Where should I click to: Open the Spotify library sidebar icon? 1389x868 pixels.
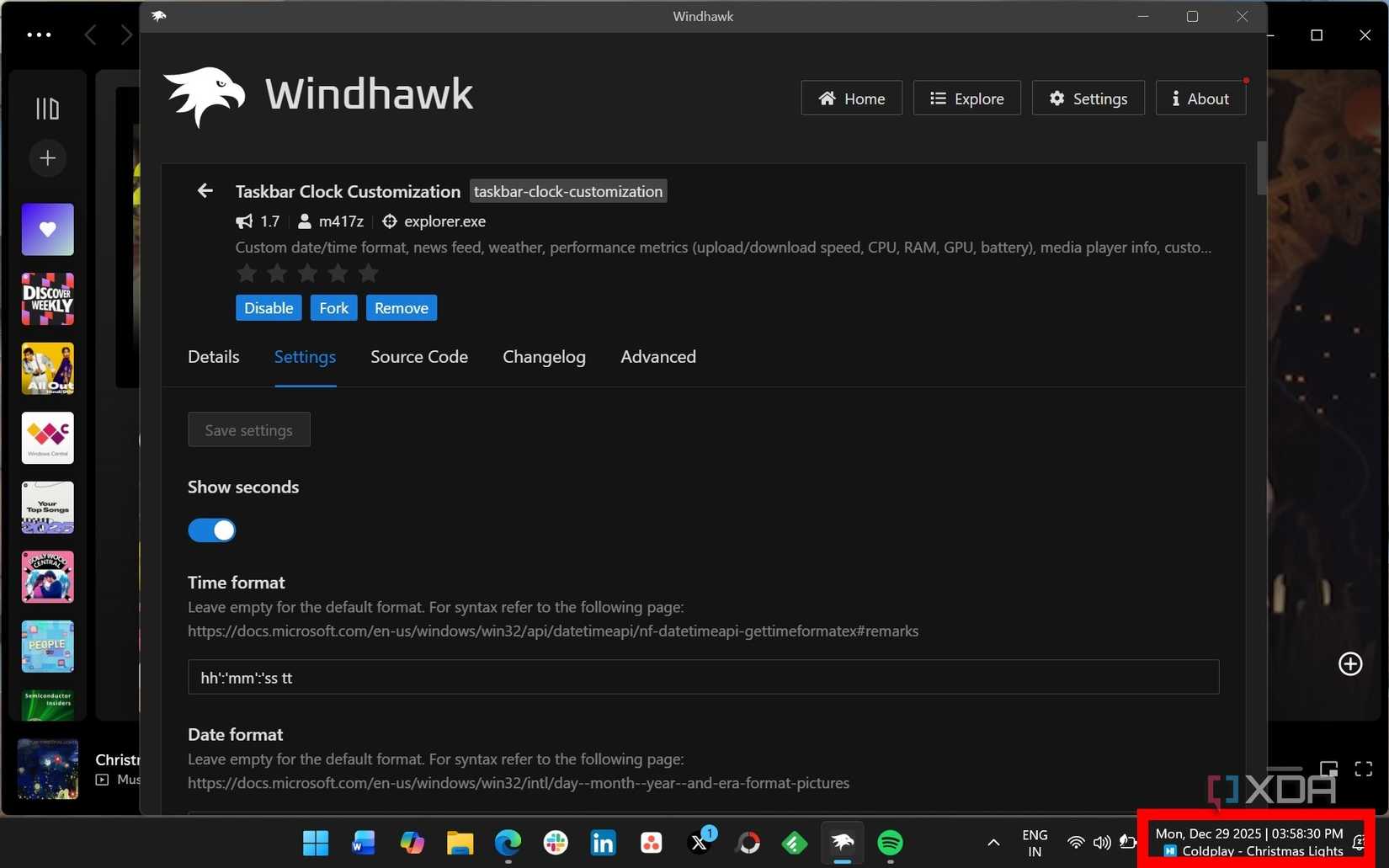47,109
